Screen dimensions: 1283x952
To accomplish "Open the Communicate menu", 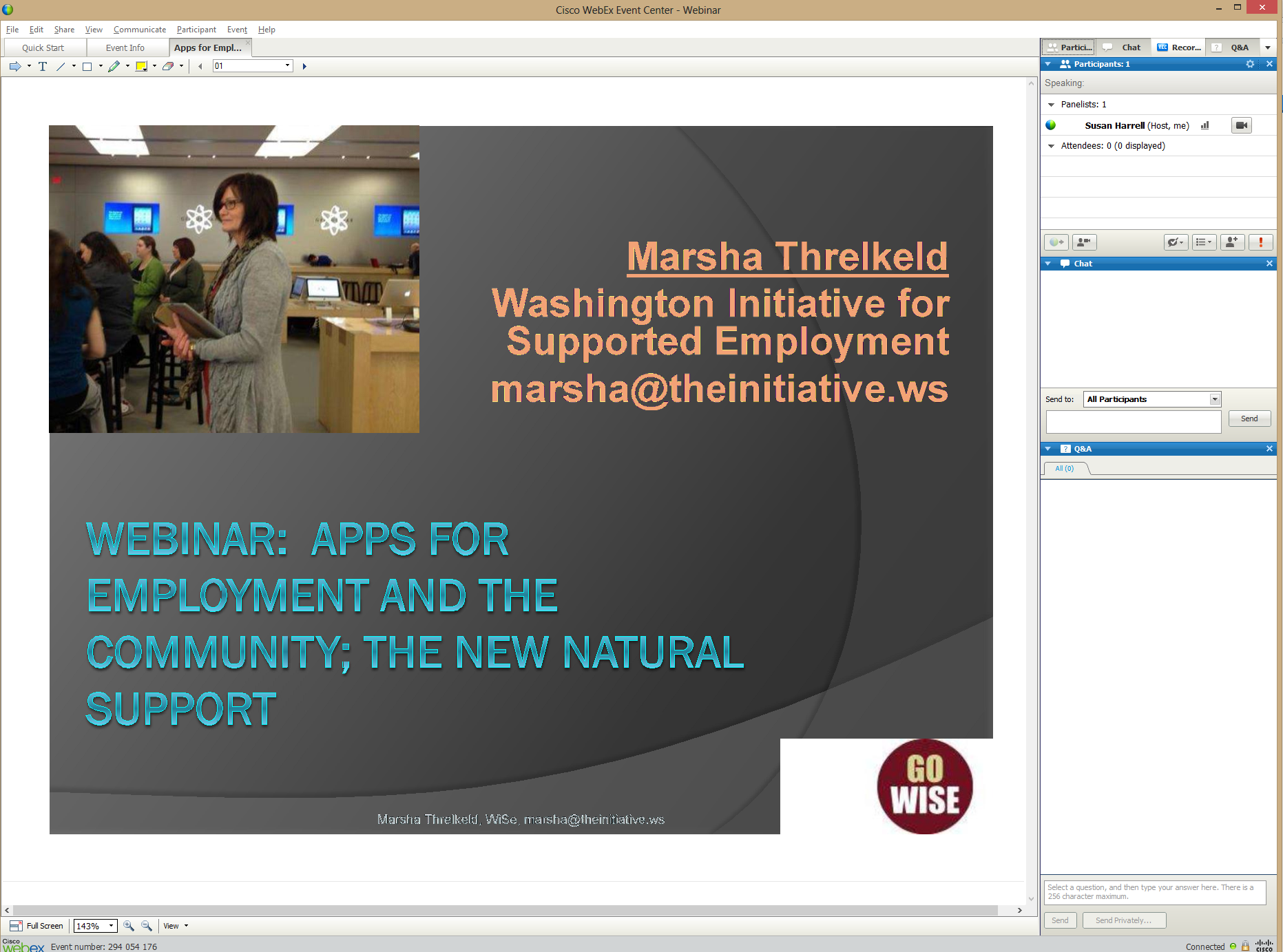I will pos(140,30).
